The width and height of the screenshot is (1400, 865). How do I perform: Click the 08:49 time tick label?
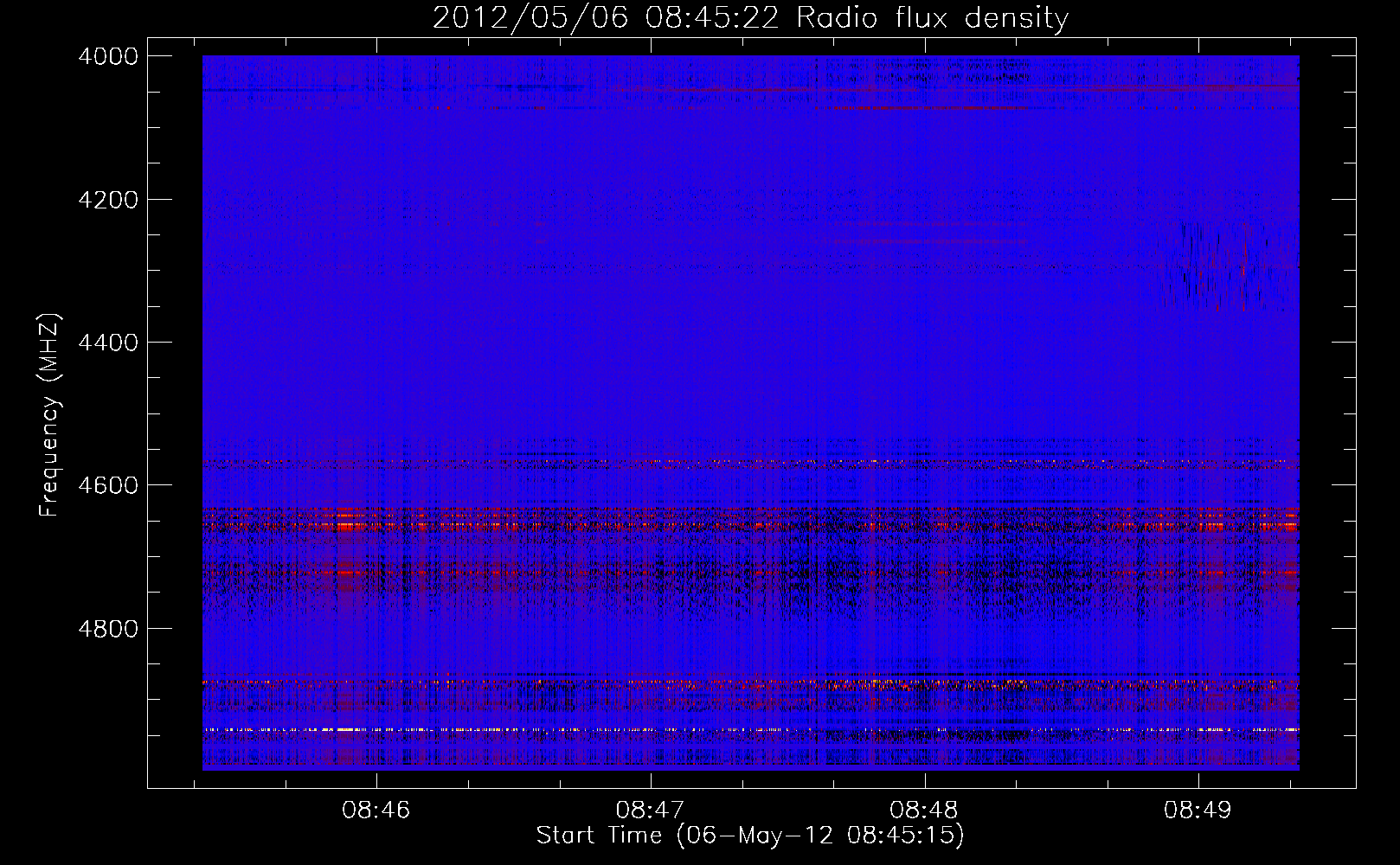(x=1198, y=811)
